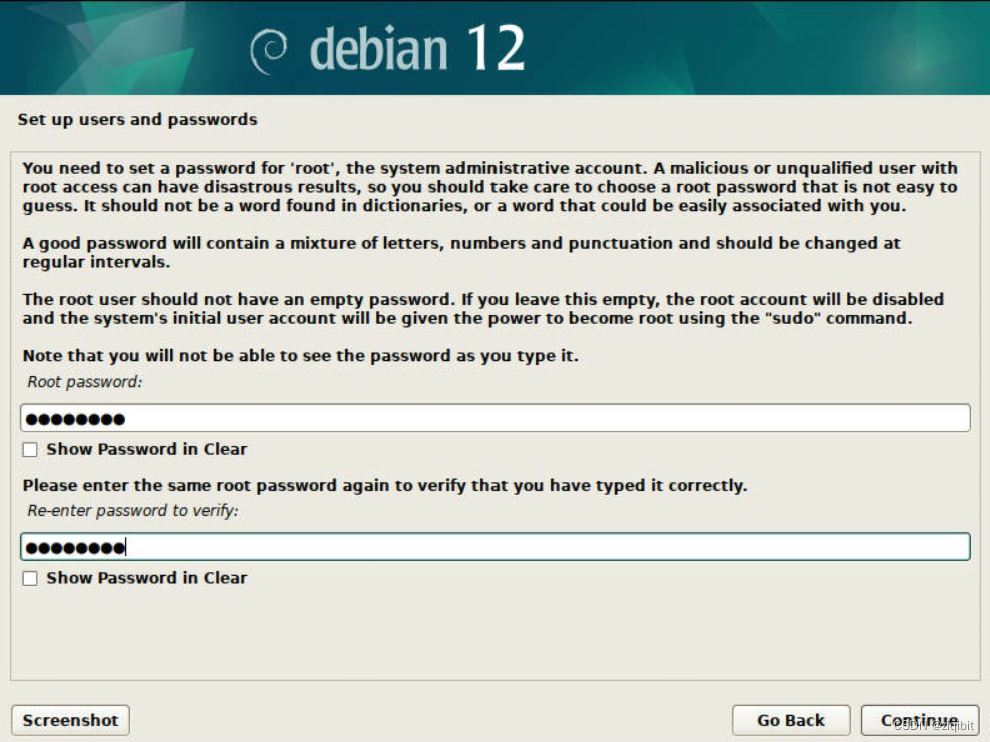Click the masked dots in the Root password field
990x742 pixels.
pyautogui.click(x=75, y=419)
